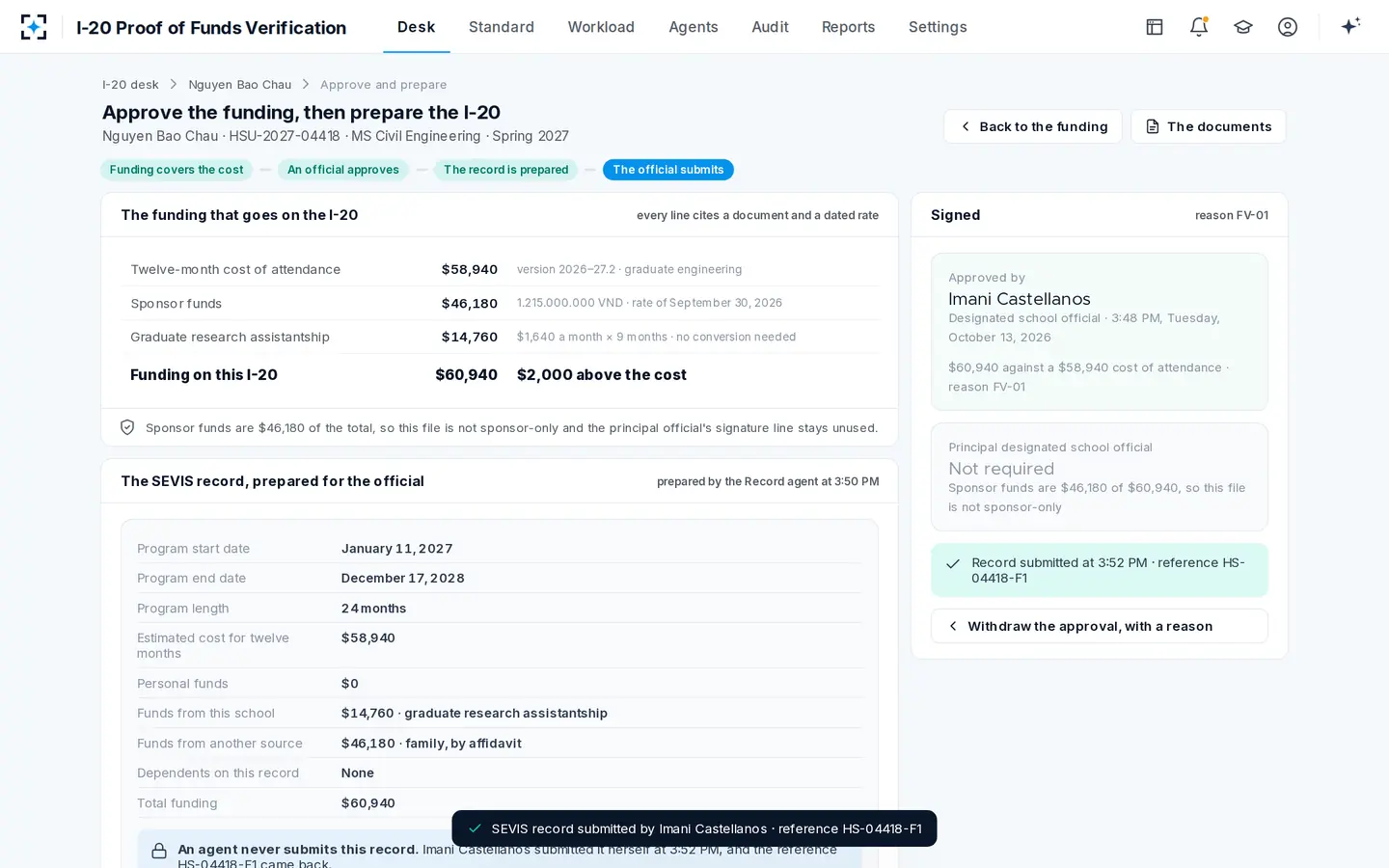This screenshot has width=1389, height=868.
Task: Click the $46,180 · family, by affidavit value
Action: click(x=431, y=744)
